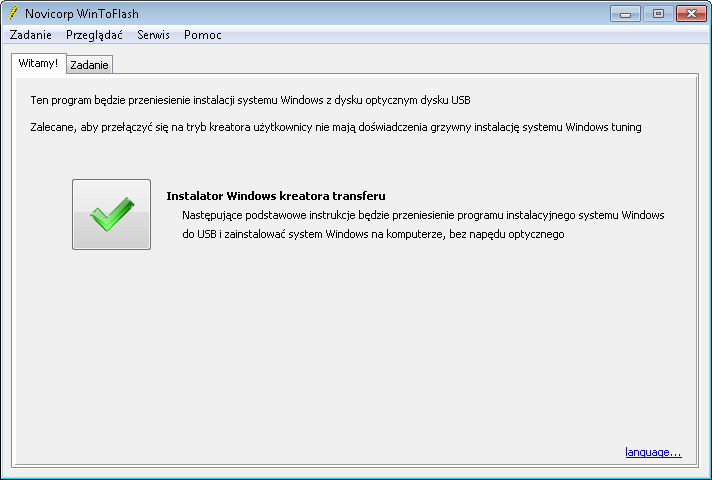Open the Przeglądać menu
The width and height of the screenshot is (712, 480).
[x=94, y=35]
